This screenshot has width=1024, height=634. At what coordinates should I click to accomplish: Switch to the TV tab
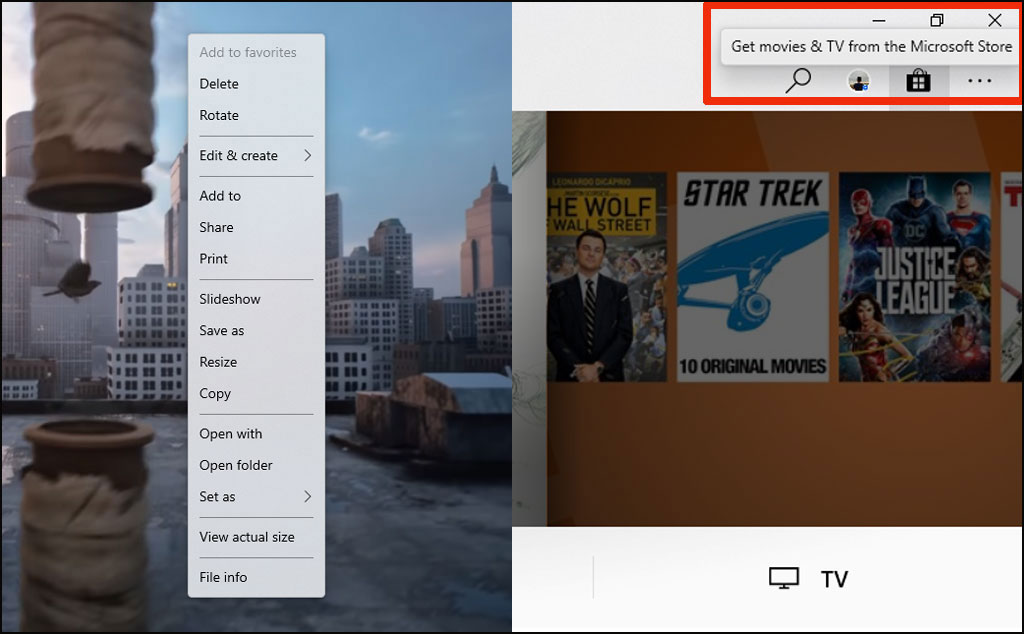[833, 579]
